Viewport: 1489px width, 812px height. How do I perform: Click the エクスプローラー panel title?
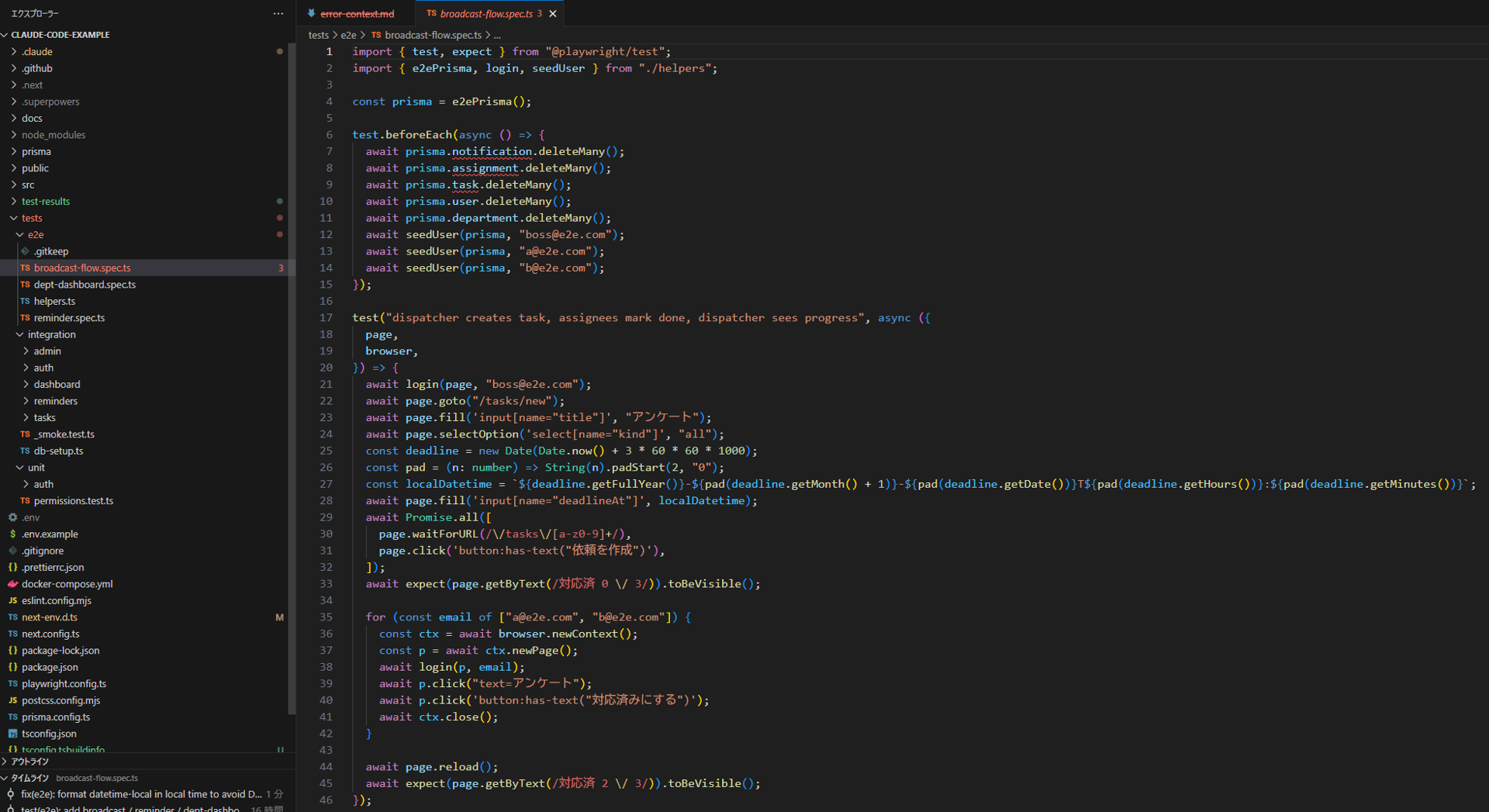click(35, 13)
